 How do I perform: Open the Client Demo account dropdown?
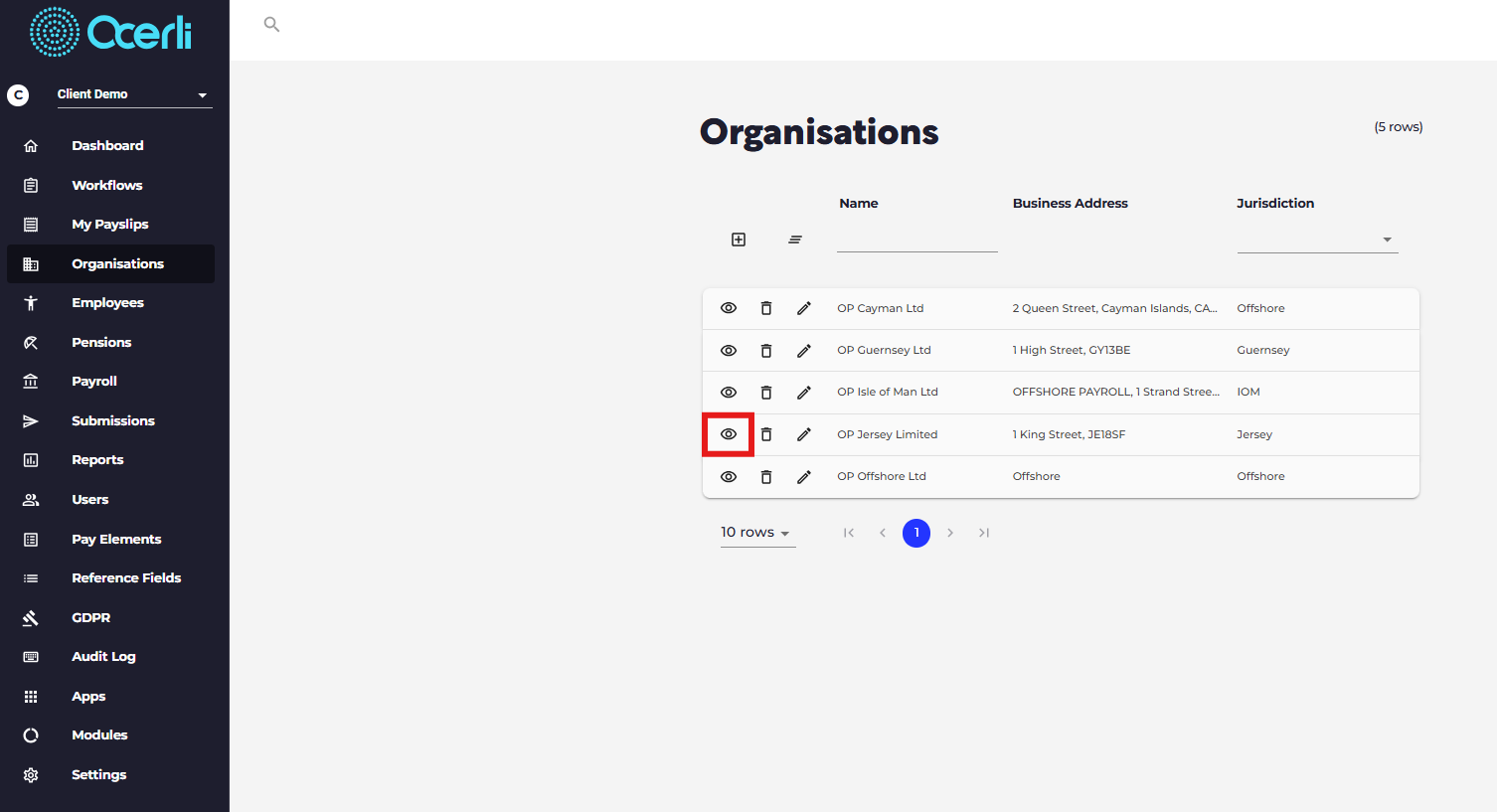click(134, 94)
